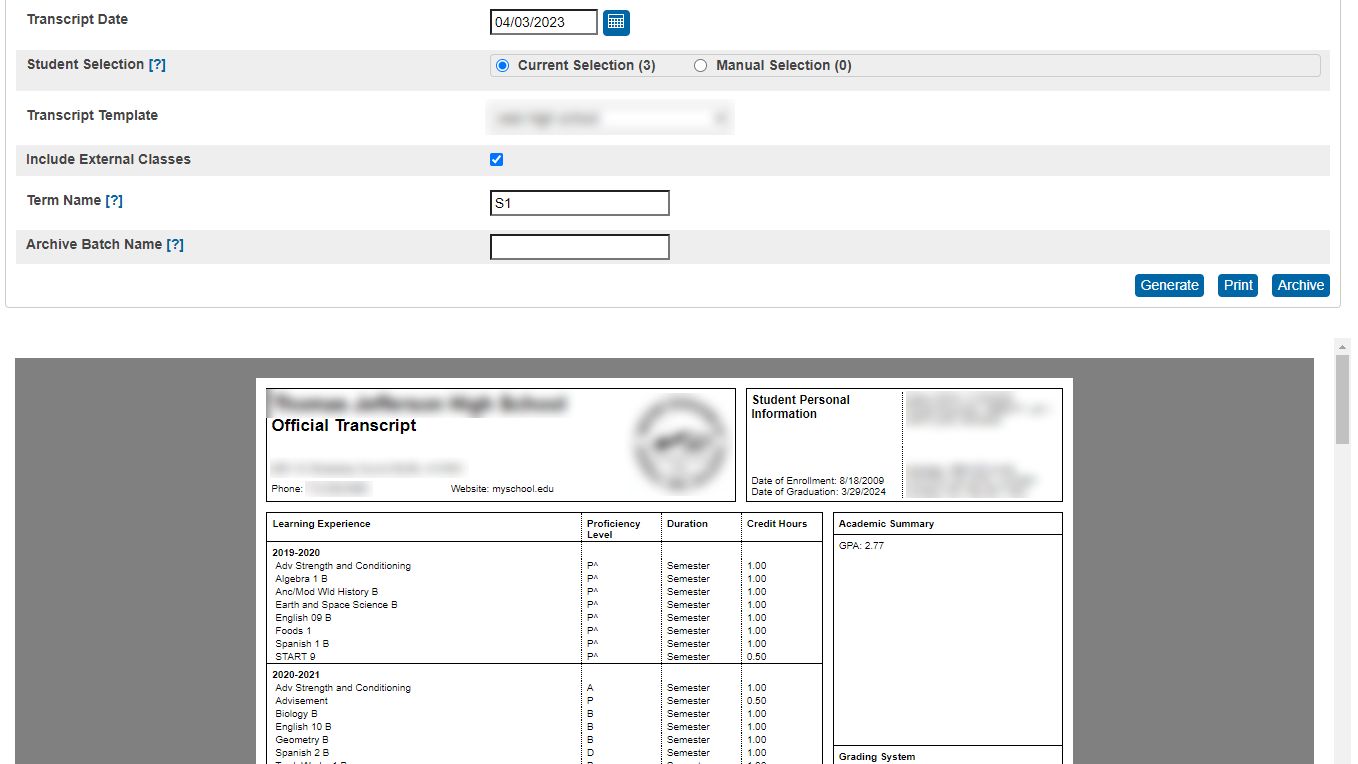This screenshot has height=764, width=1358.
Task: Click the Learning Experience column header
Action: click(x=321, y=523)
